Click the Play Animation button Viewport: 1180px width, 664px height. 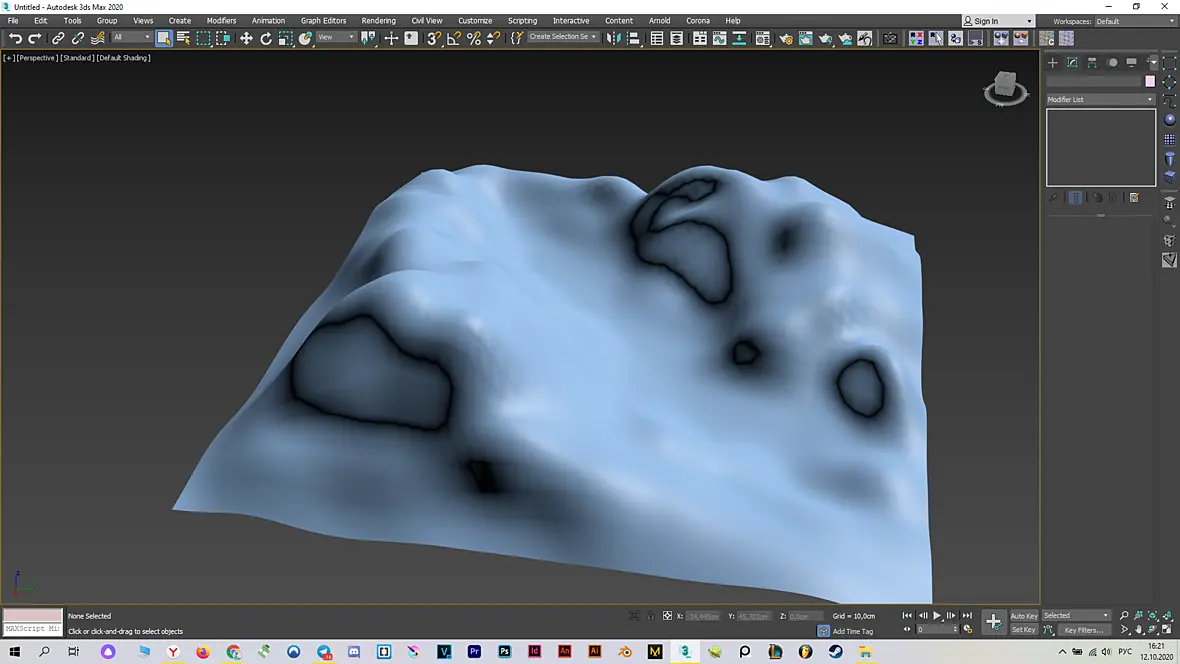pos(937,616)
